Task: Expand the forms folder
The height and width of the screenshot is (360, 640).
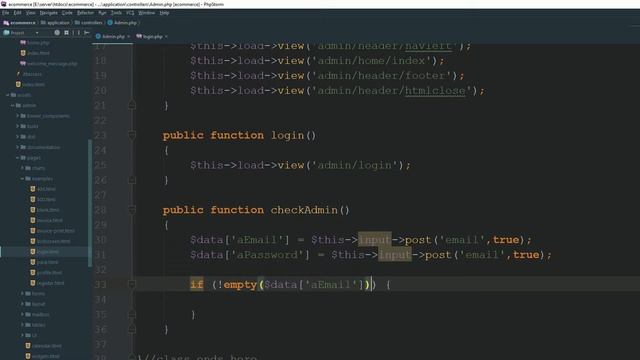Action: click(x=22, y=293)
